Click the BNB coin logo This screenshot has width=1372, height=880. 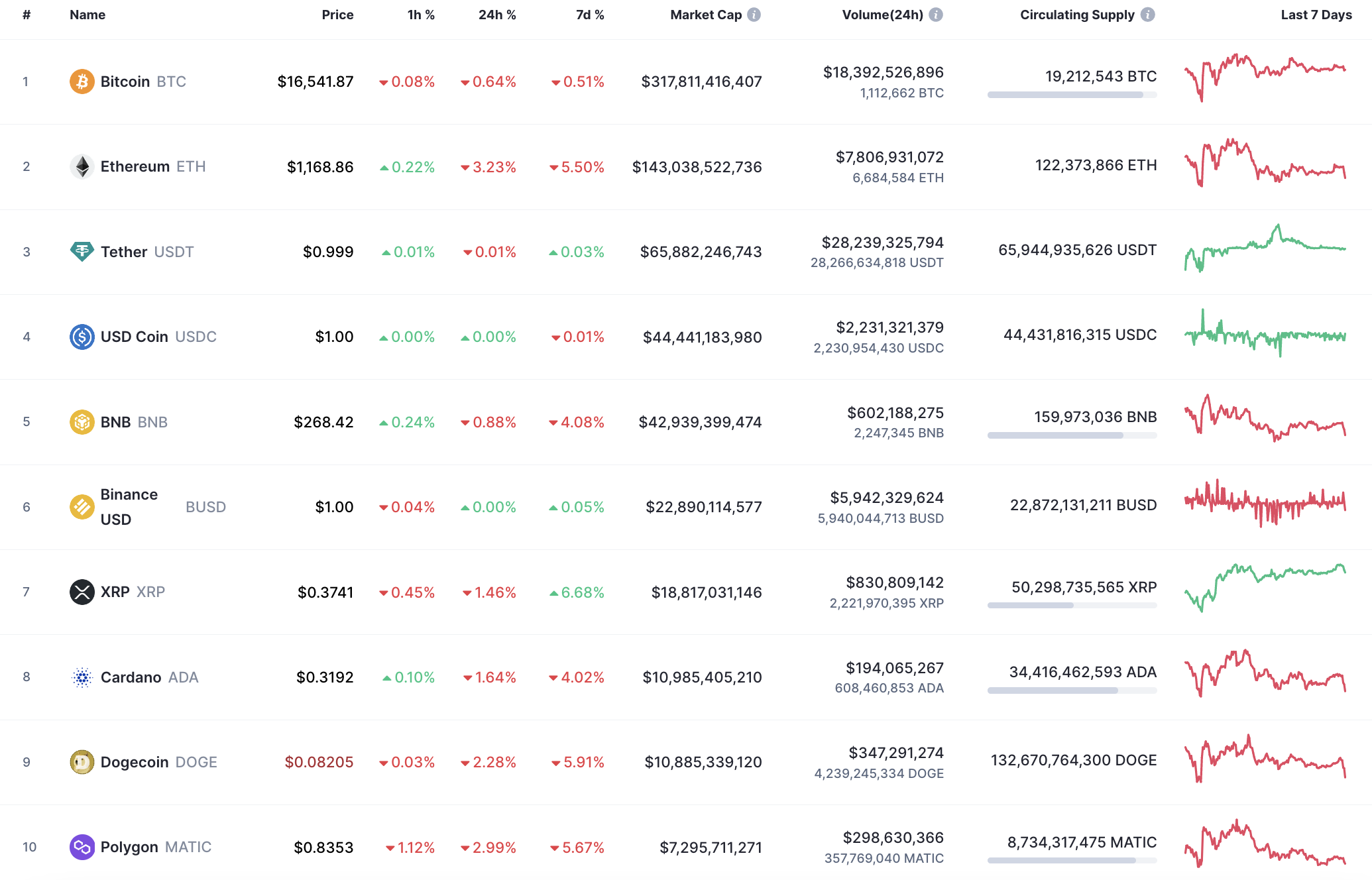pos(82,421)
